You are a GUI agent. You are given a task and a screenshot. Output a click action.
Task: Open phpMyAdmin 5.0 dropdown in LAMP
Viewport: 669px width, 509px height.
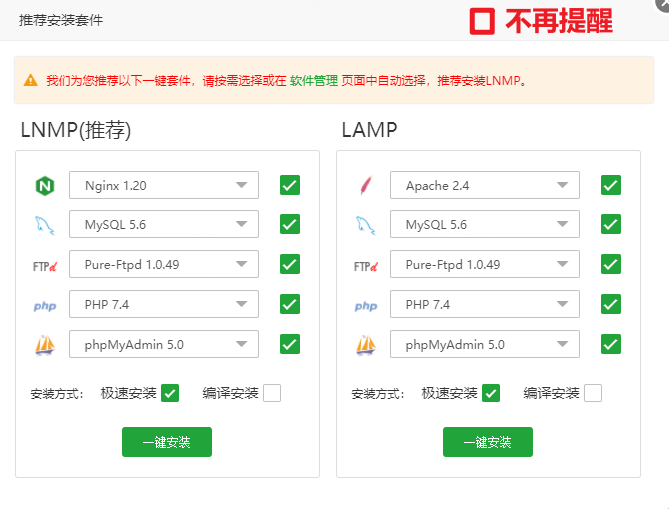[x=485, y=344]
